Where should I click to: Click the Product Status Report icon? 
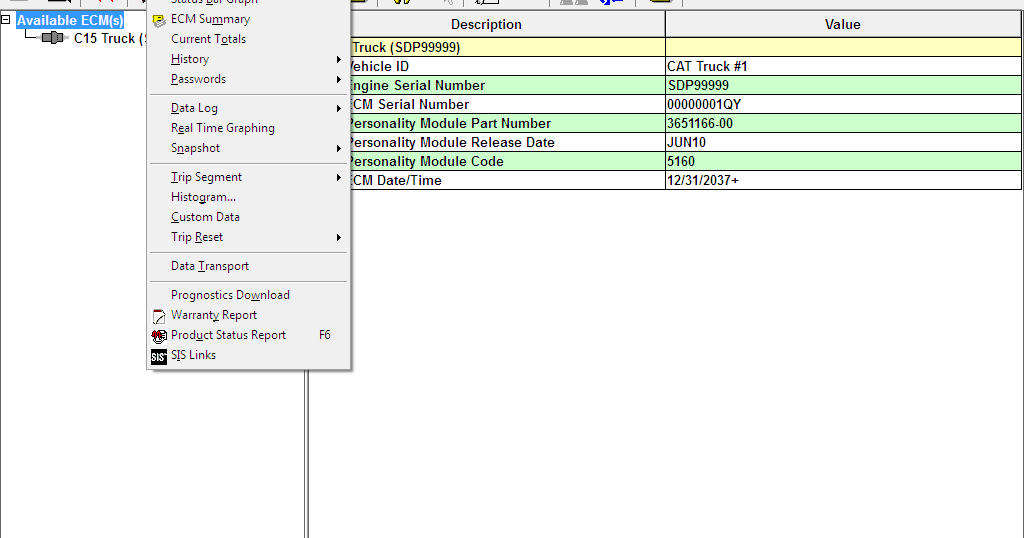pyautogui.click(x=159, y=336)
